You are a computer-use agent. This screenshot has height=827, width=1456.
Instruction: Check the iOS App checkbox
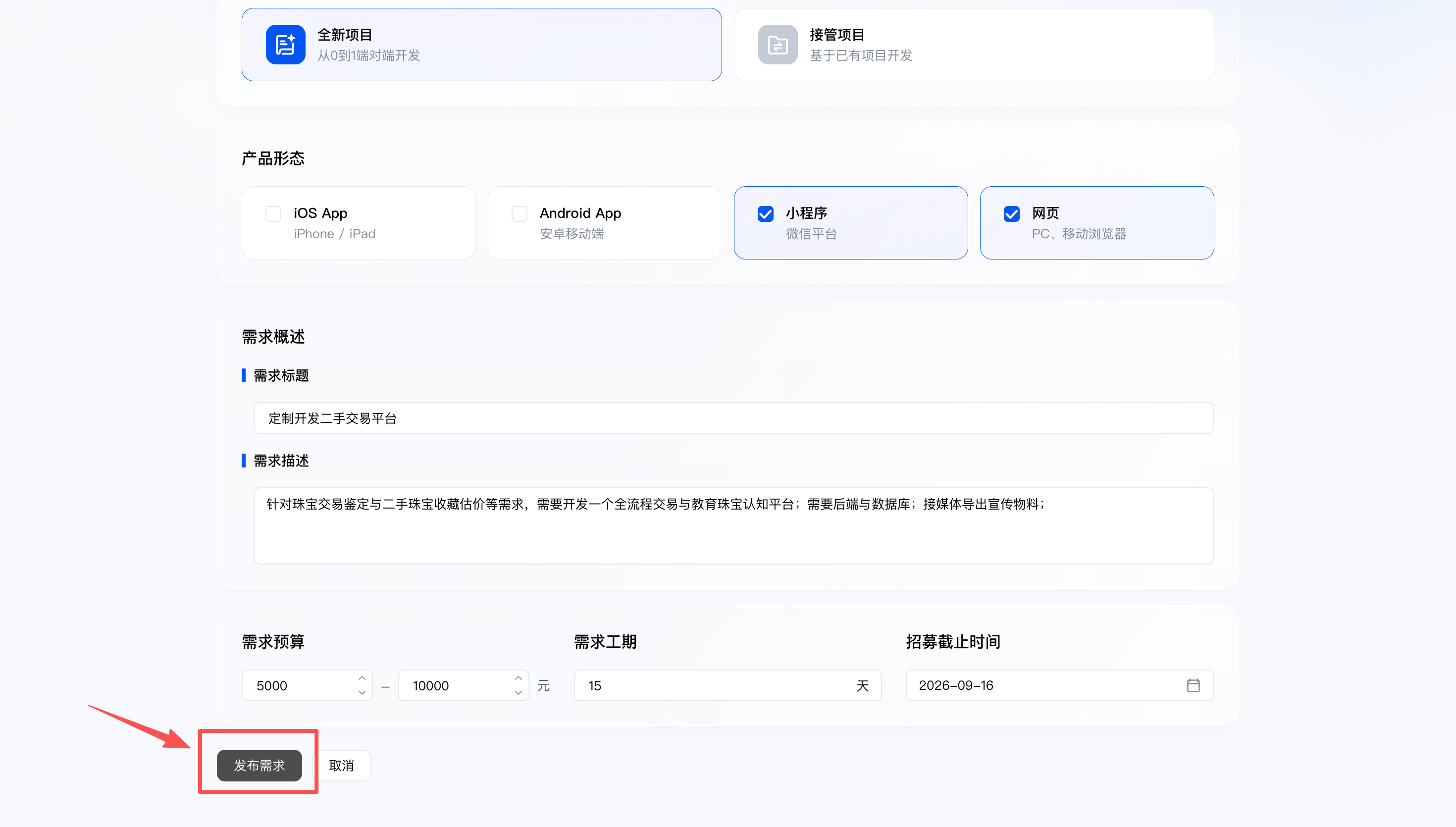(273, 213)
